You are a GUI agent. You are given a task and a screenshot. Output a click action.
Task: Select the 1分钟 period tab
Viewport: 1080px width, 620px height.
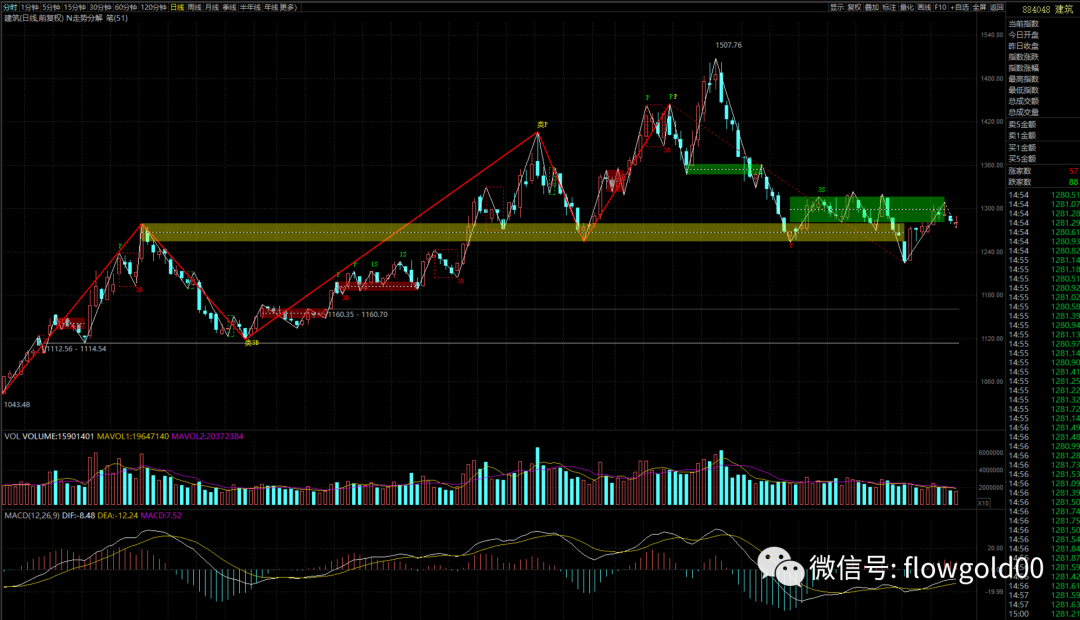[30, 7]
